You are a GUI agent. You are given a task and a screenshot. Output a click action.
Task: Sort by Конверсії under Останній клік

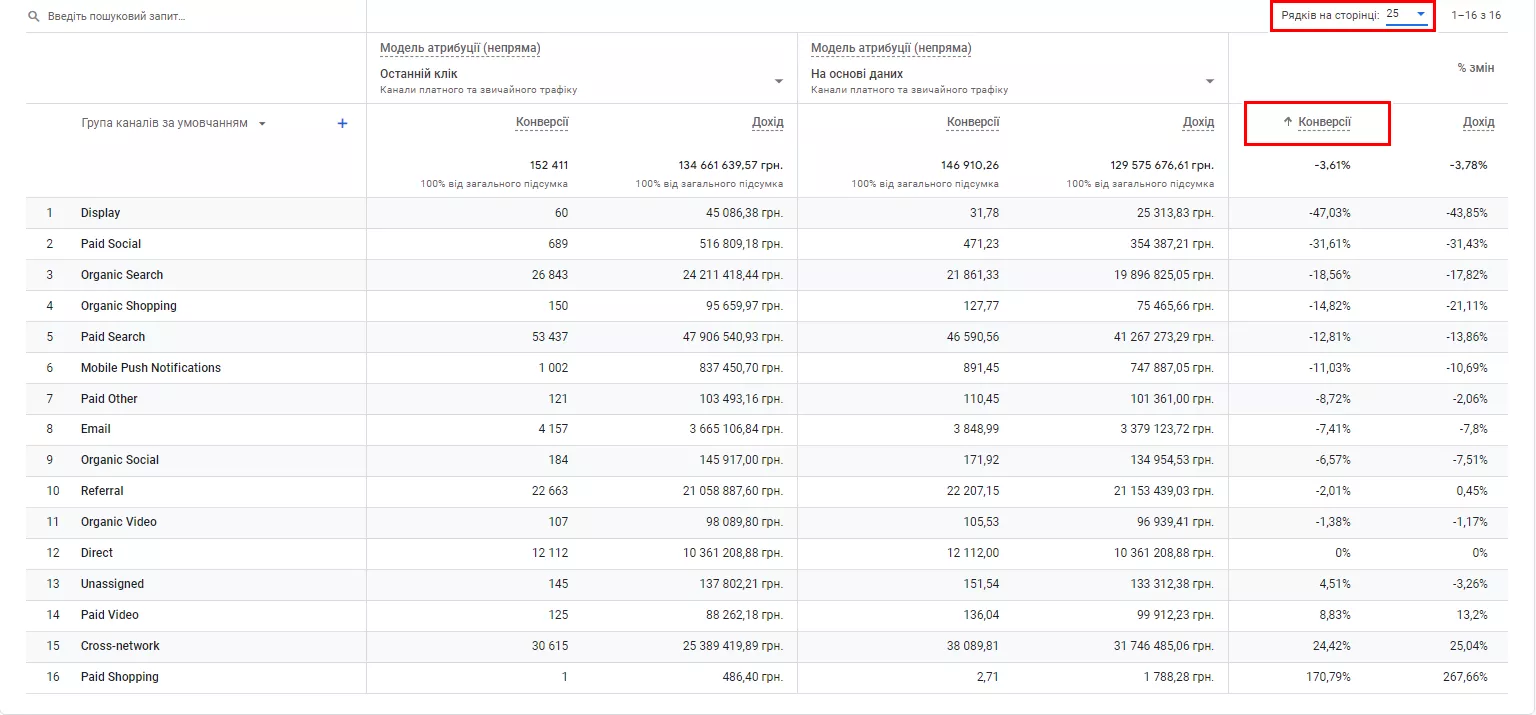coord(542,122)
